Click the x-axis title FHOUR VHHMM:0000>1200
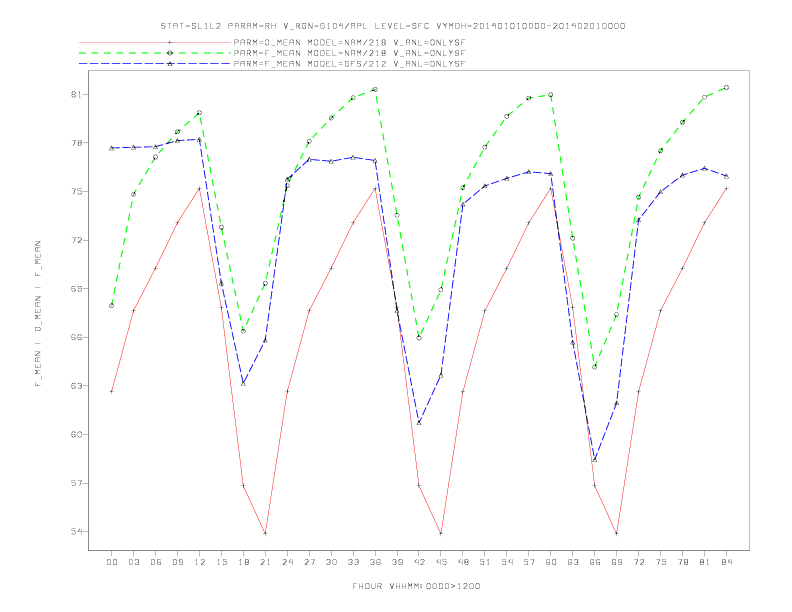 coord(416,586)
